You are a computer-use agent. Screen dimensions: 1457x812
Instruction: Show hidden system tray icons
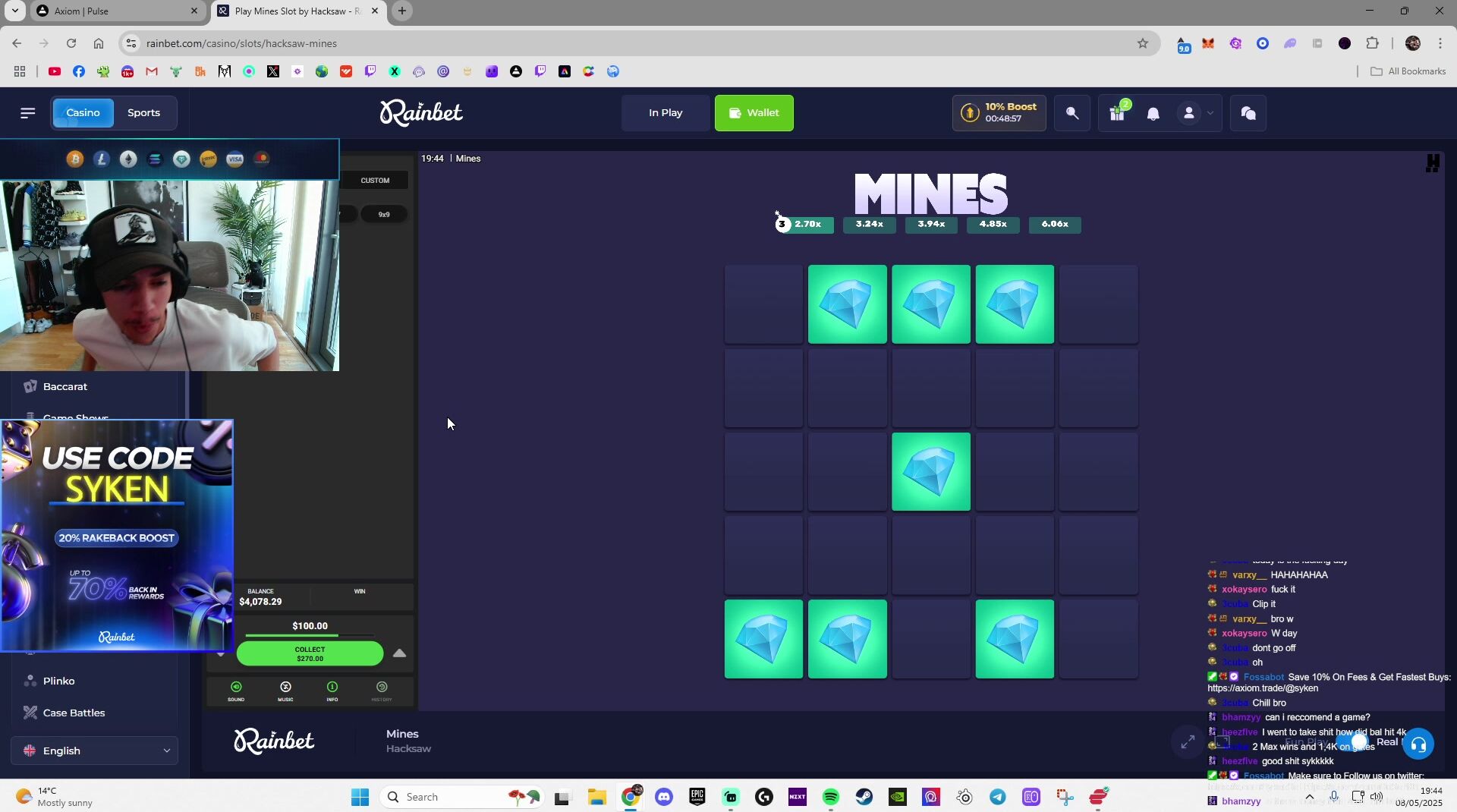tap(1310, 797)
